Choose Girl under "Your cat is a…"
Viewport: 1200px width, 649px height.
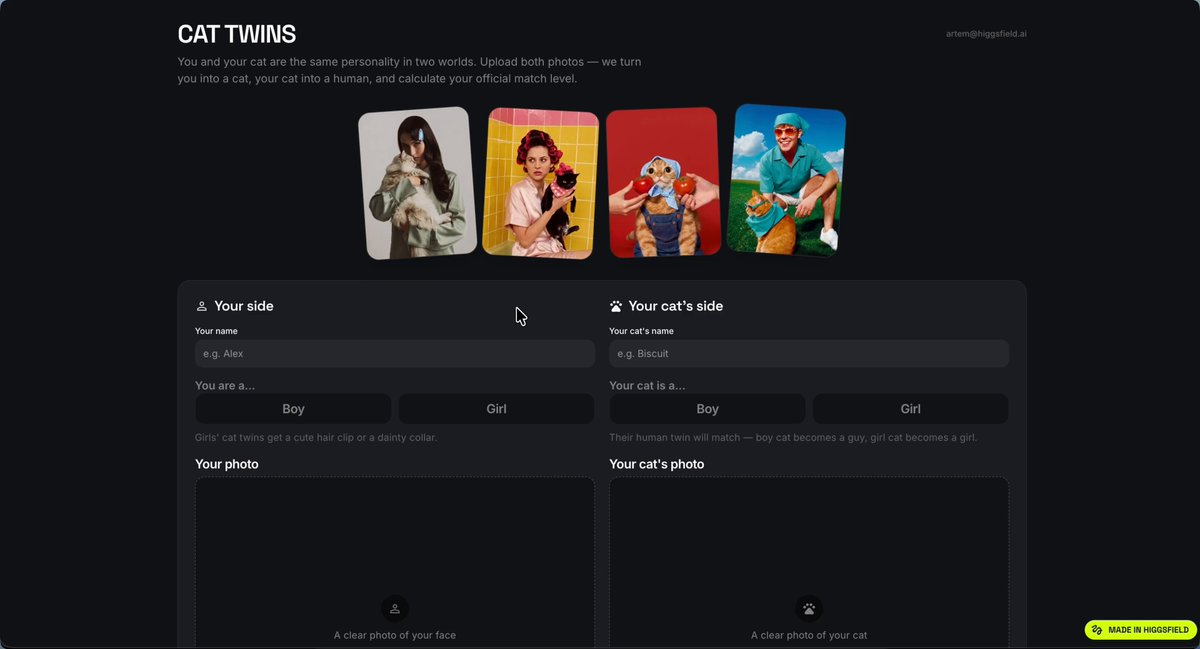911,409
